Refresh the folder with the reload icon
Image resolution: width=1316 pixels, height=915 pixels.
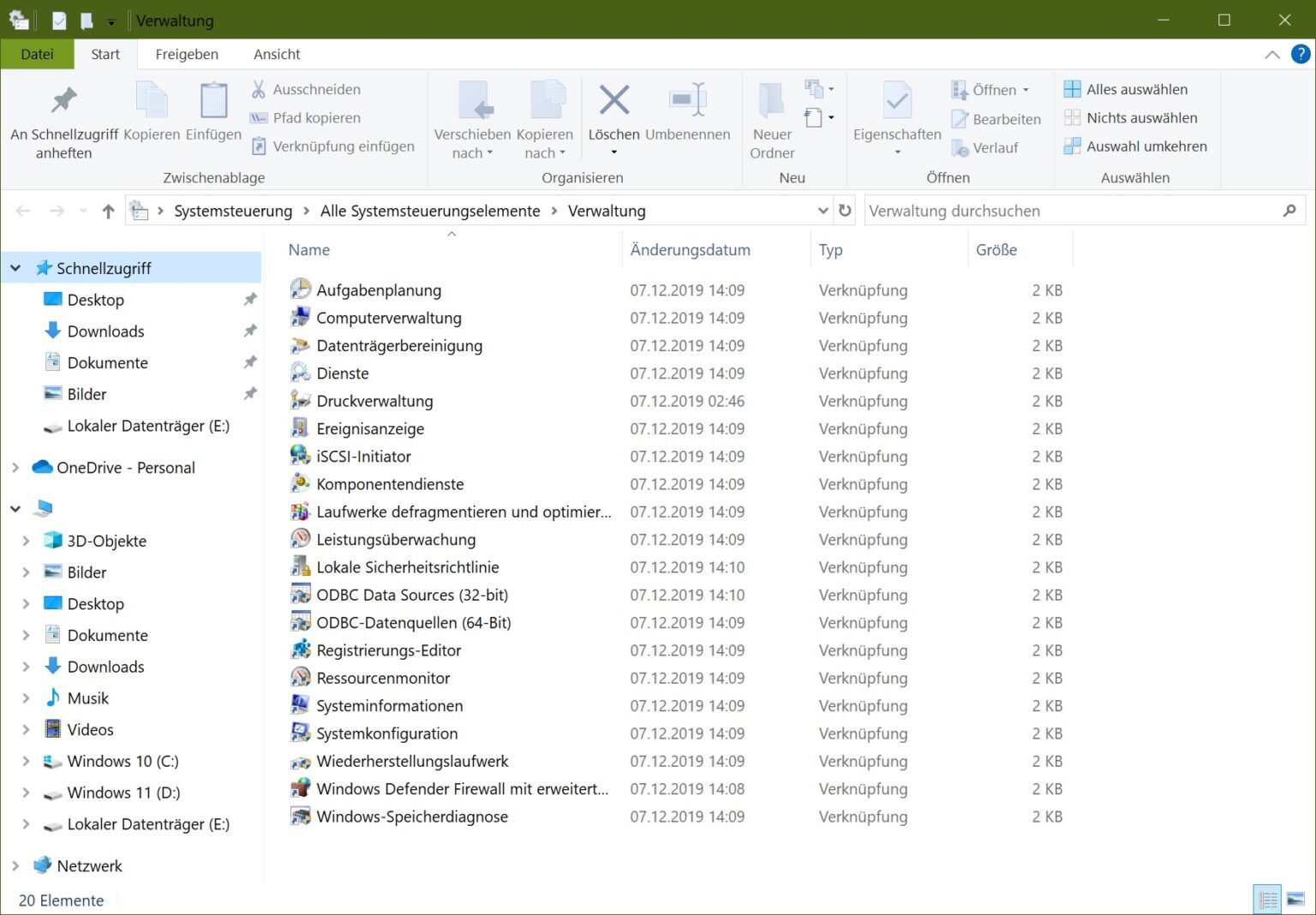845,211
